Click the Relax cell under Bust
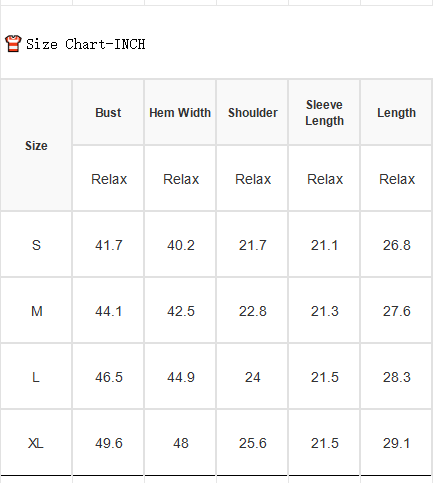This screenshot has width=433, height=483. 109,179
